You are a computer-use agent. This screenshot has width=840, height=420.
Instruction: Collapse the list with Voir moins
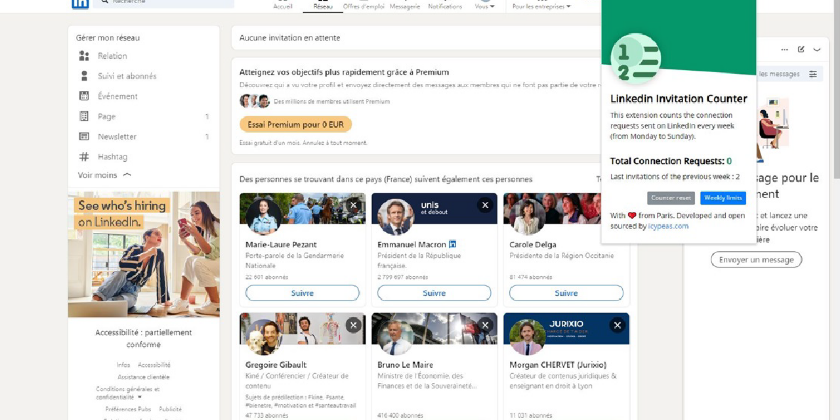click(x=104, y=175)
